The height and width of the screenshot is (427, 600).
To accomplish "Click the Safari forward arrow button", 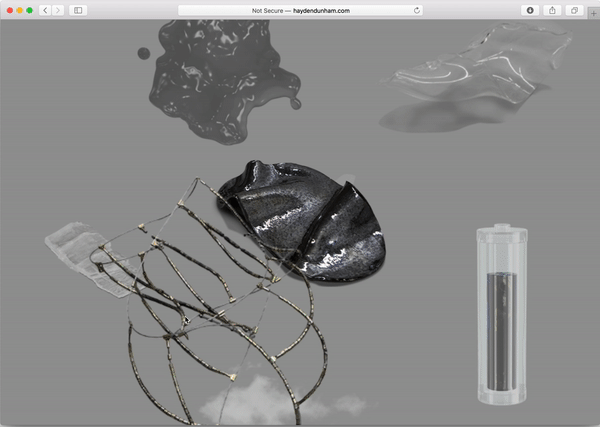I will coord(58,10).
